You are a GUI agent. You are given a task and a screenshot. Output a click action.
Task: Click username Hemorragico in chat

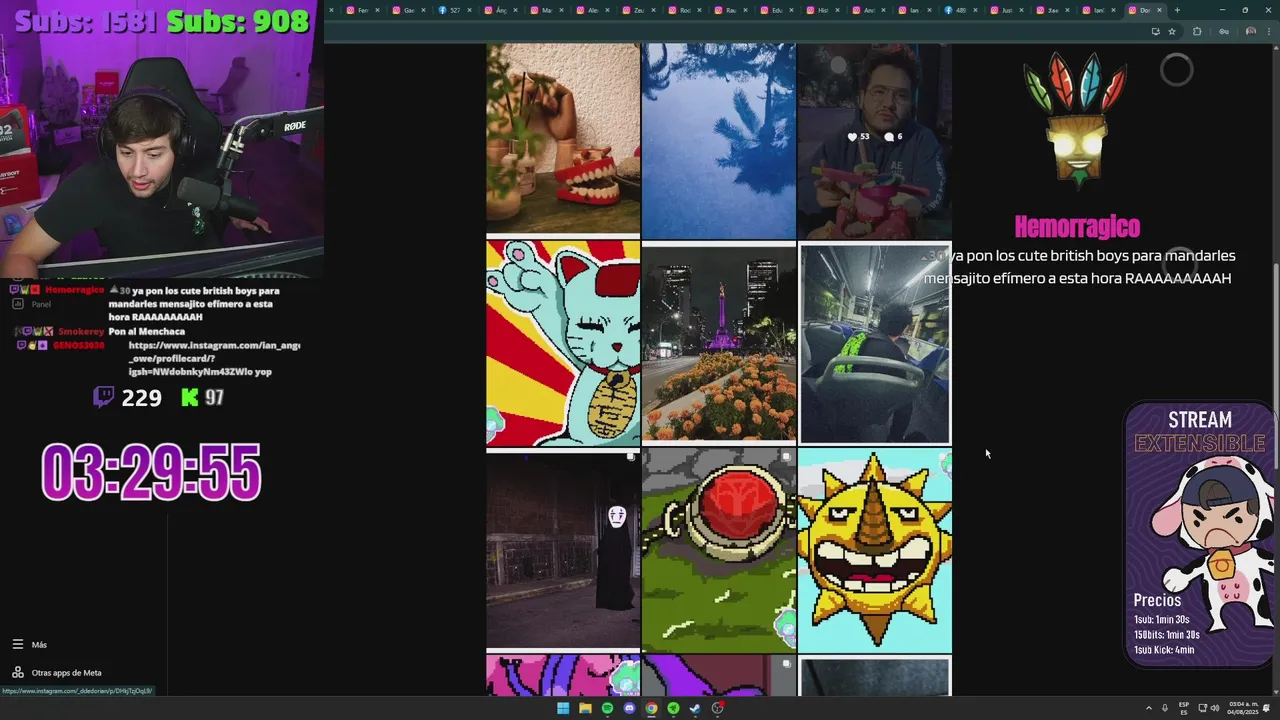tap(74, 290)
